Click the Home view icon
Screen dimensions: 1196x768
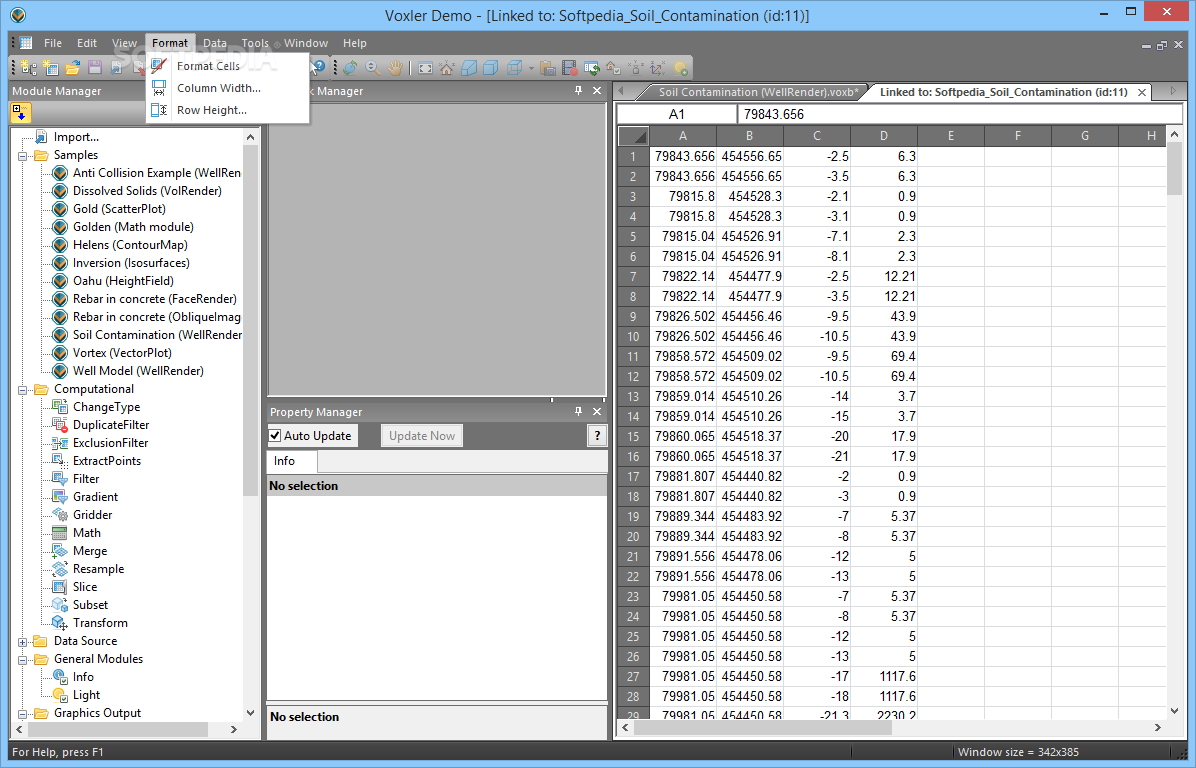coord(447,68)
